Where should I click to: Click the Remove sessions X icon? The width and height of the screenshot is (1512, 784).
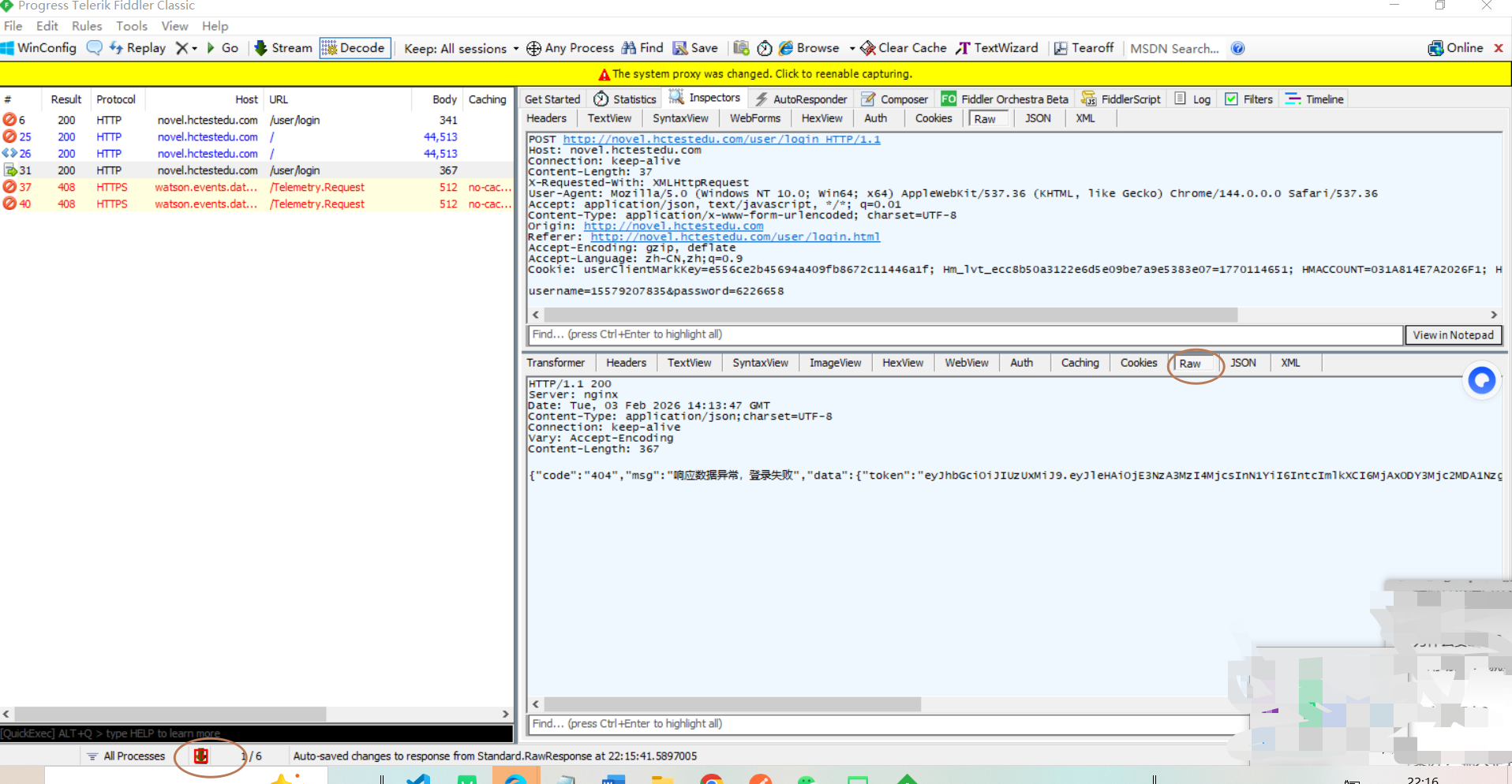pyautogui.click(x=182, y=48)
